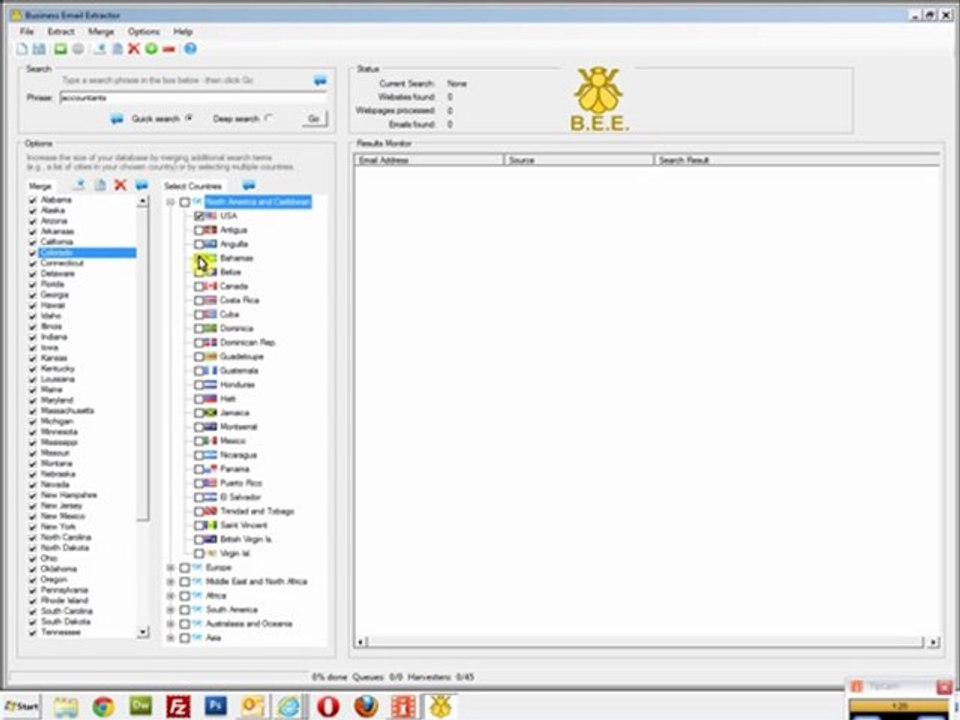
Task: Expand the Africa tree node
Action: 171,596
